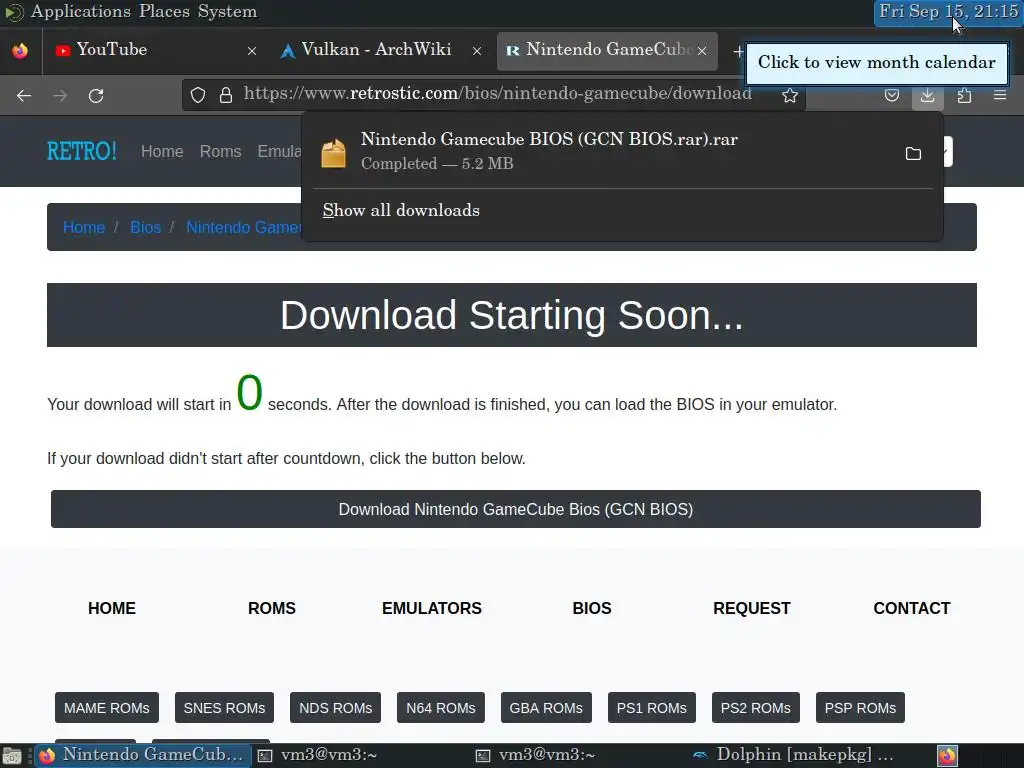Screen dimensions: 1024x768
Task: Click the MATE menu logo icon
Action: click(x=14, y=12)
